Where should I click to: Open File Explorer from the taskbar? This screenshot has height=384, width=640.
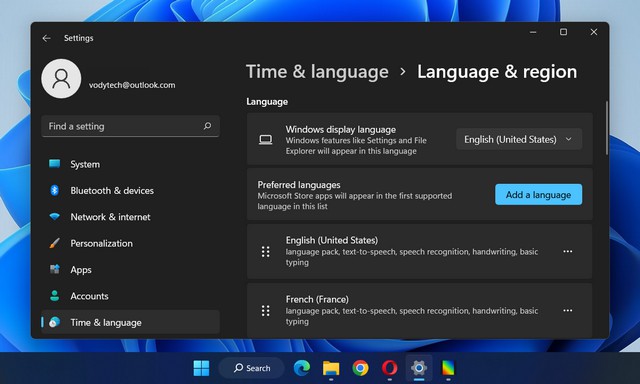point(331,368)
